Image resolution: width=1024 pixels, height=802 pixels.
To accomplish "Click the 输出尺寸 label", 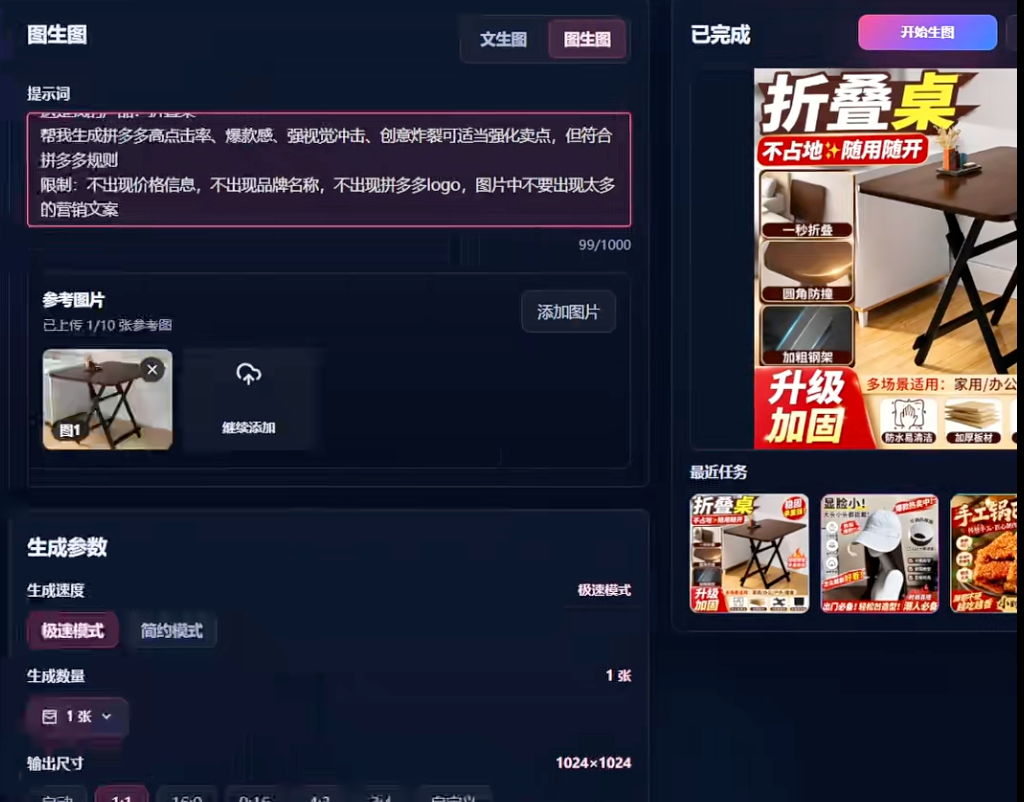I will tap(56, 763).
